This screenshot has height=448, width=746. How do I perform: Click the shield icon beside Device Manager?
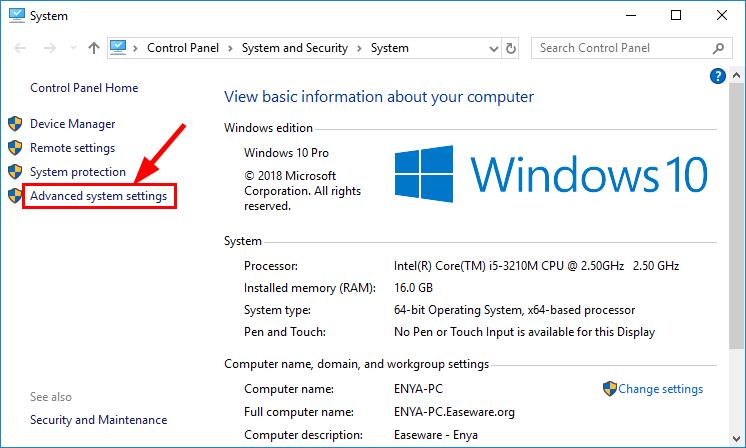click(14, 124)
